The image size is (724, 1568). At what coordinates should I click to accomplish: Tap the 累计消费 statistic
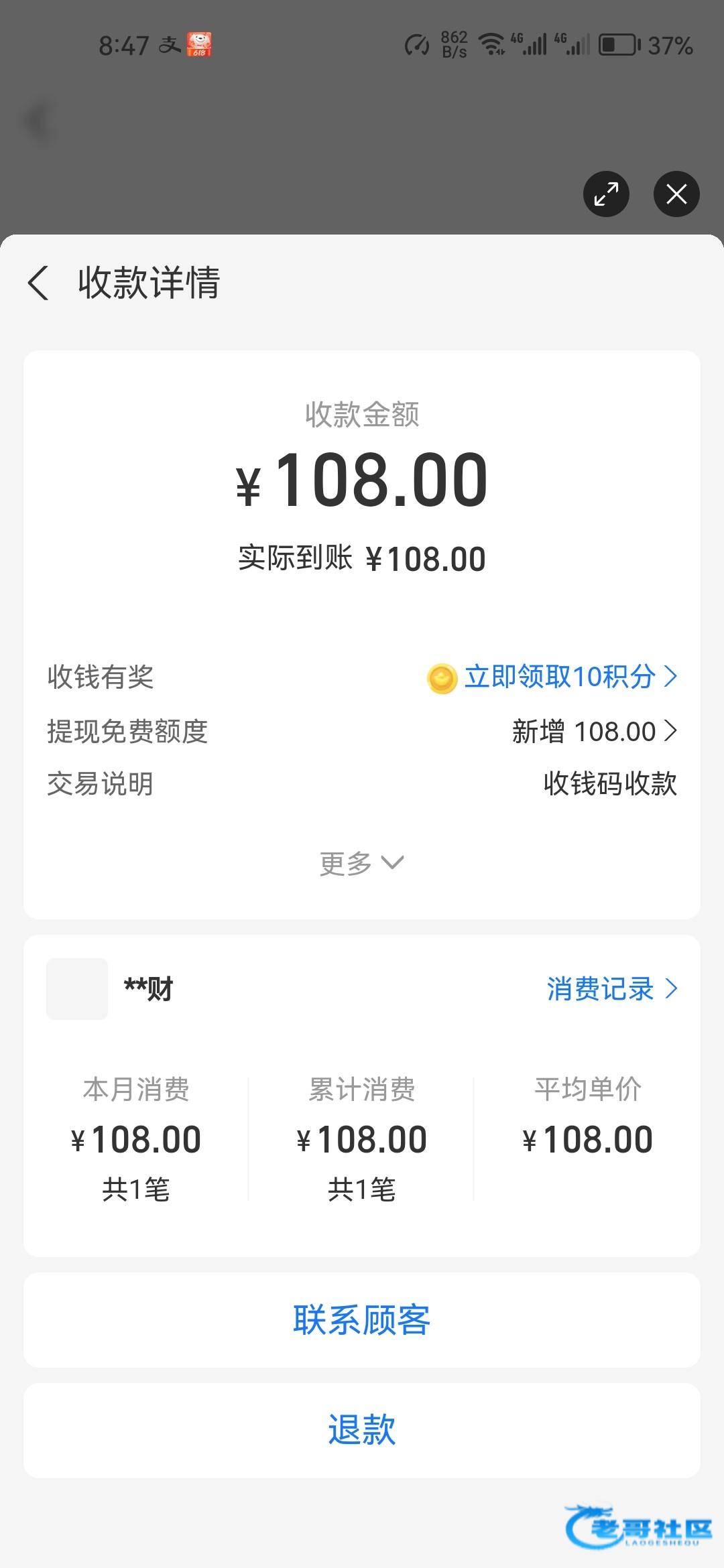click(x=362, y=1138)
